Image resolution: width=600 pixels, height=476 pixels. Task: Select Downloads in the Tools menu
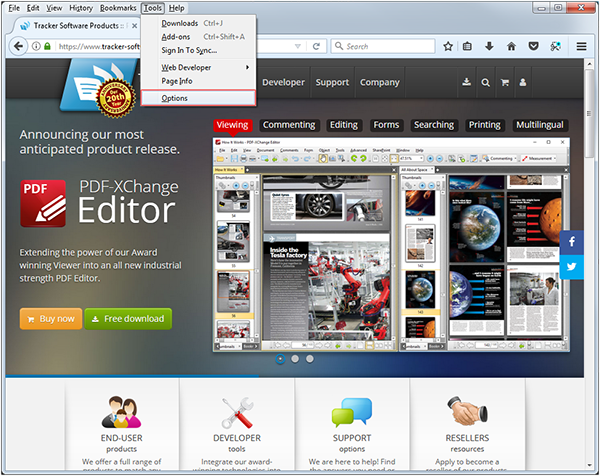(x=198, y=23)
